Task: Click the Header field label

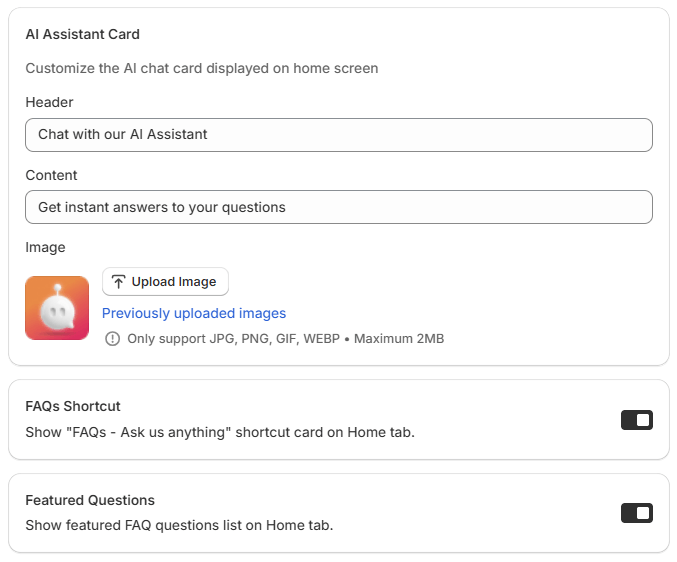Action: tap(49, 102)
